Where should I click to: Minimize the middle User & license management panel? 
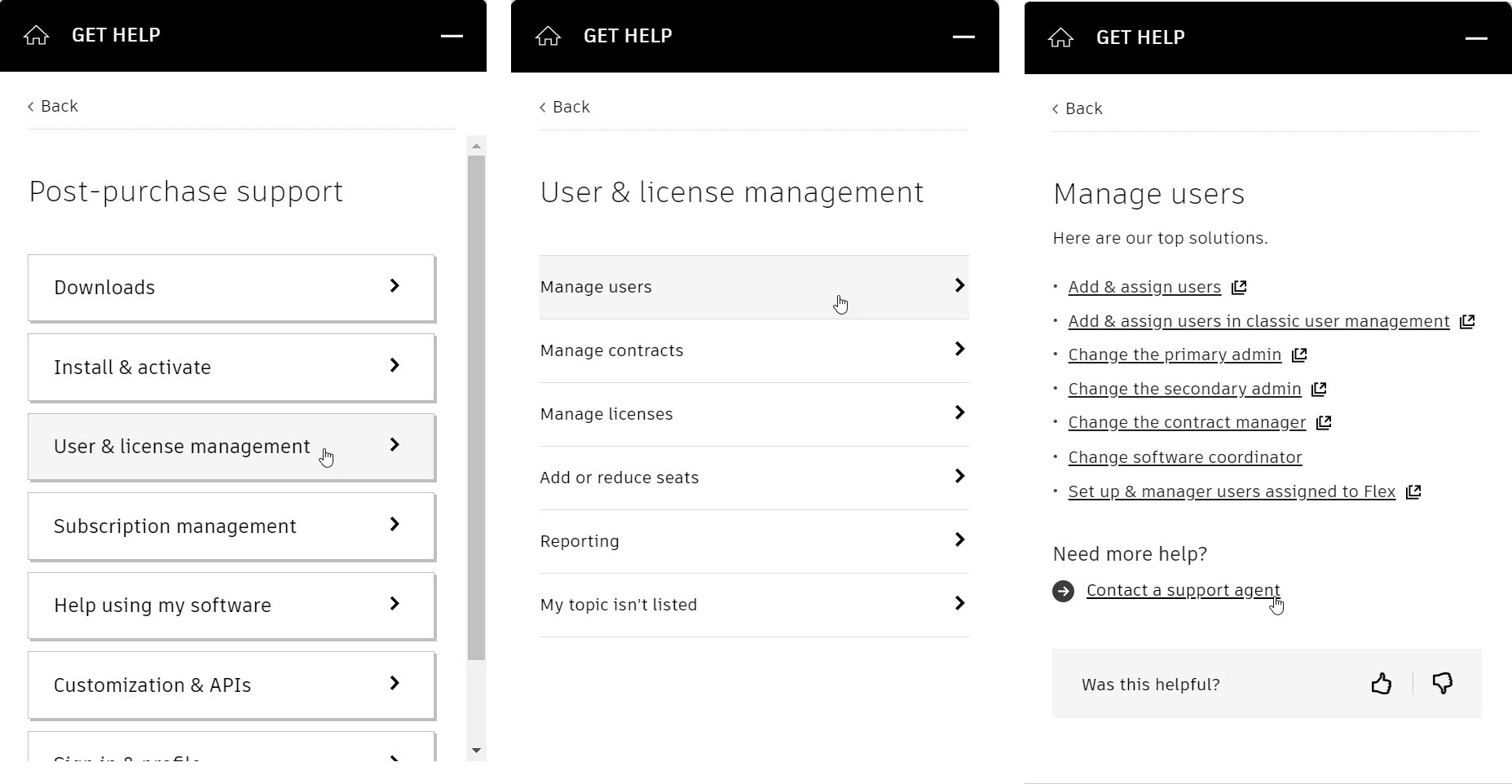[x=963, y=37]
